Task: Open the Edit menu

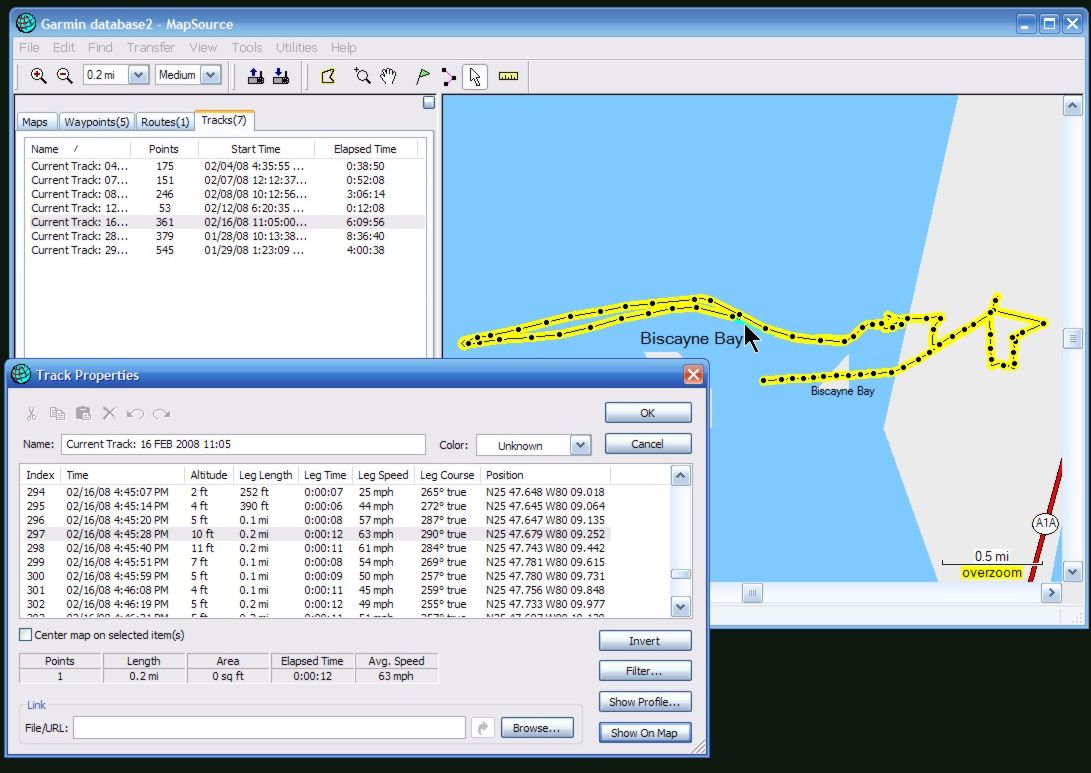Action: tap(63, 47)
